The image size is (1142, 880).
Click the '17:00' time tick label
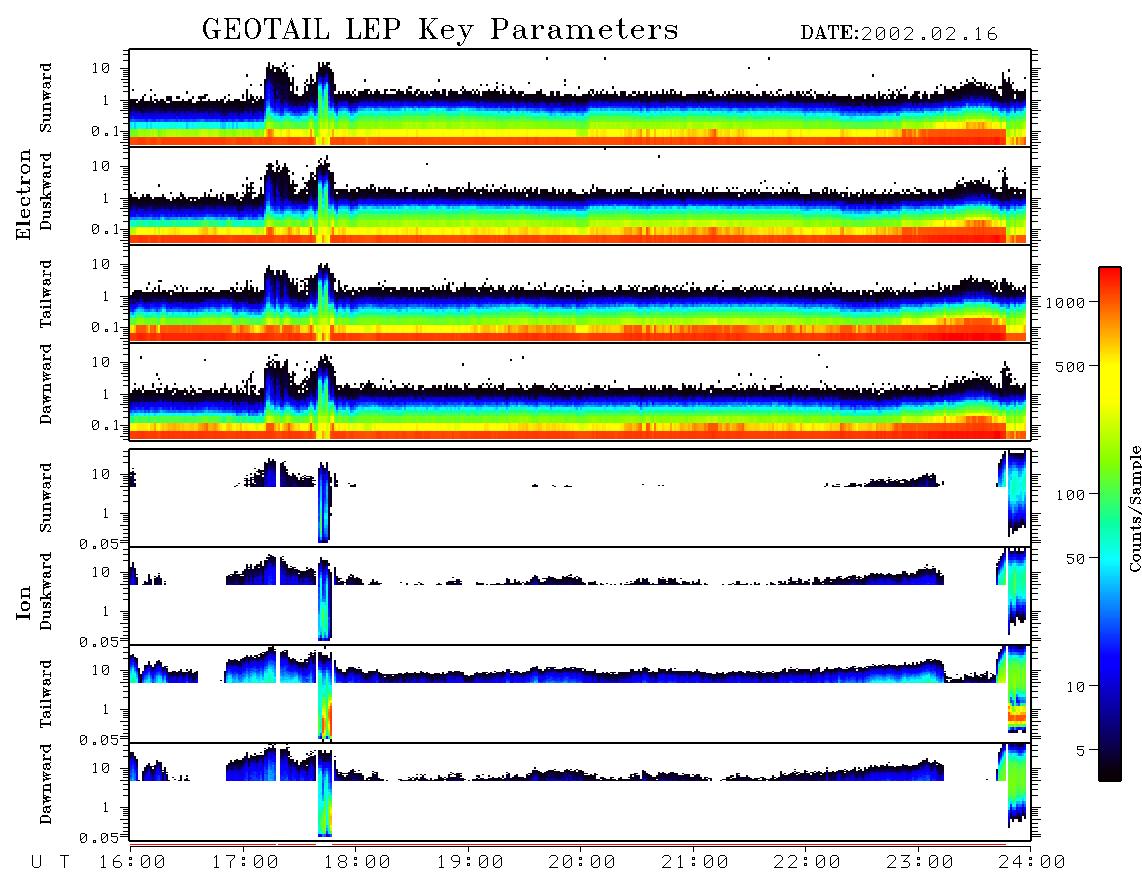point(245,863)
